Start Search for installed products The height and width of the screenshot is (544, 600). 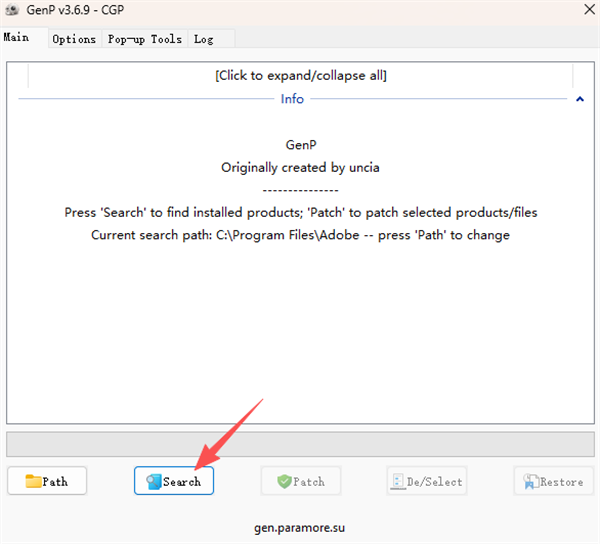tap(174, 481)
